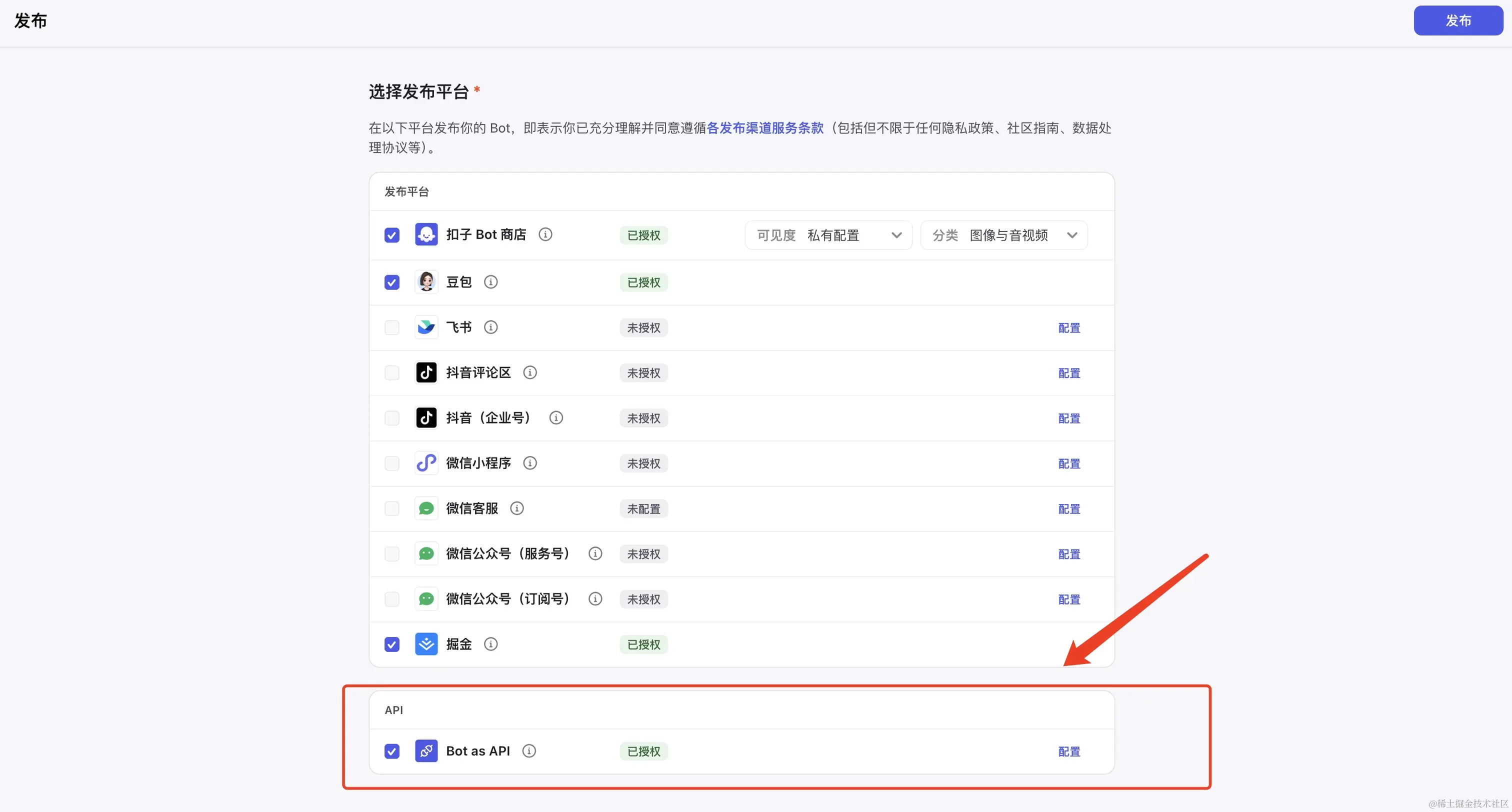Show info for 抖音评论区
The height and width of the screenshot is (812, 1512).
[530, 372]
